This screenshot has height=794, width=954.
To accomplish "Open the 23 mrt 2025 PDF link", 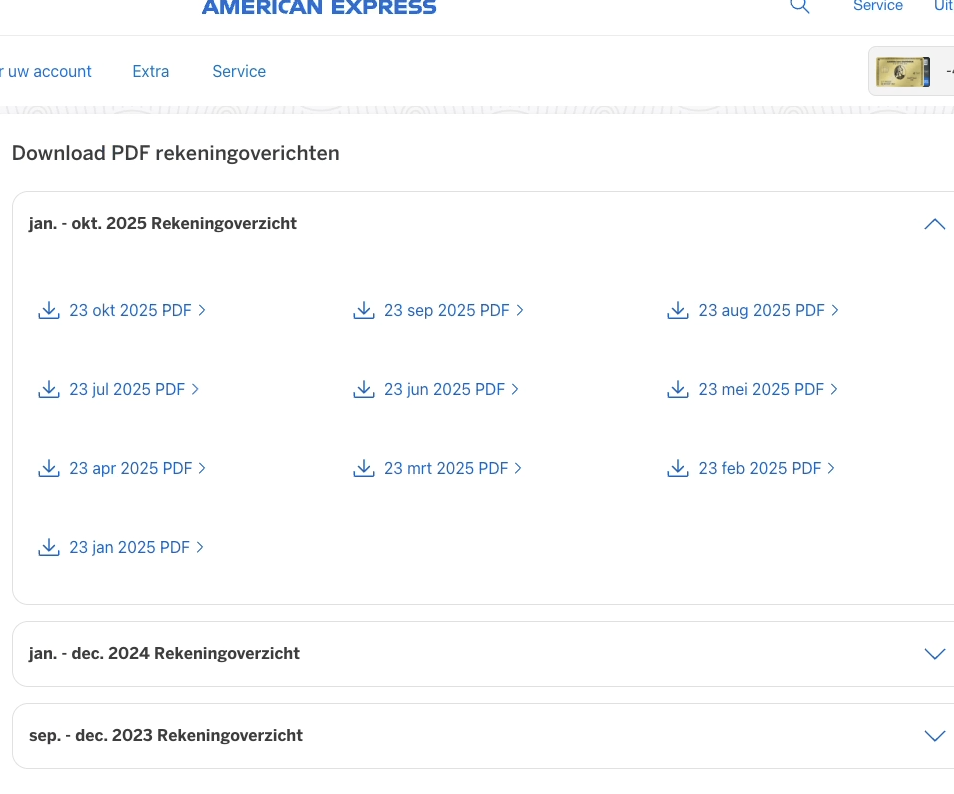I will click(453, 468).
